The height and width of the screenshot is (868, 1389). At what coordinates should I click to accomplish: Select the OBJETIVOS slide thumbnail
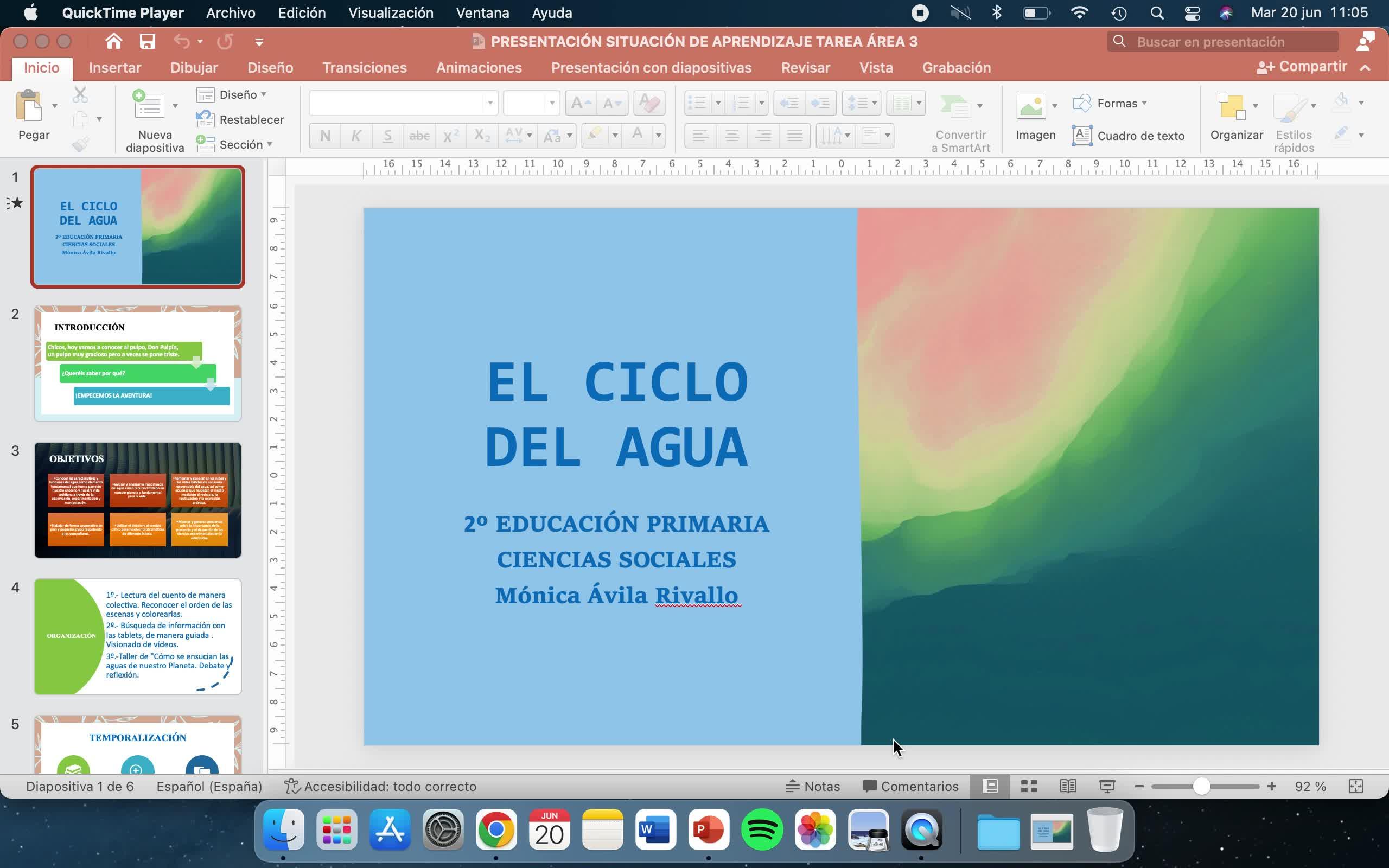[x=138, y=500]
